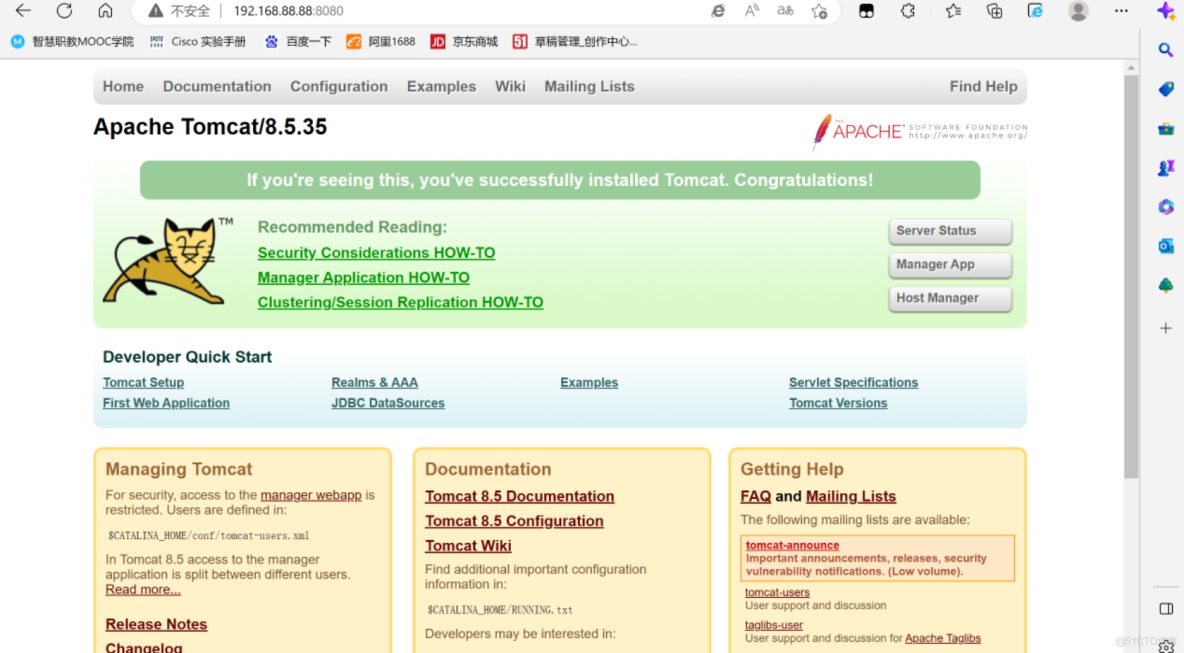Open the Configuration nav item

tap(339, 86)
